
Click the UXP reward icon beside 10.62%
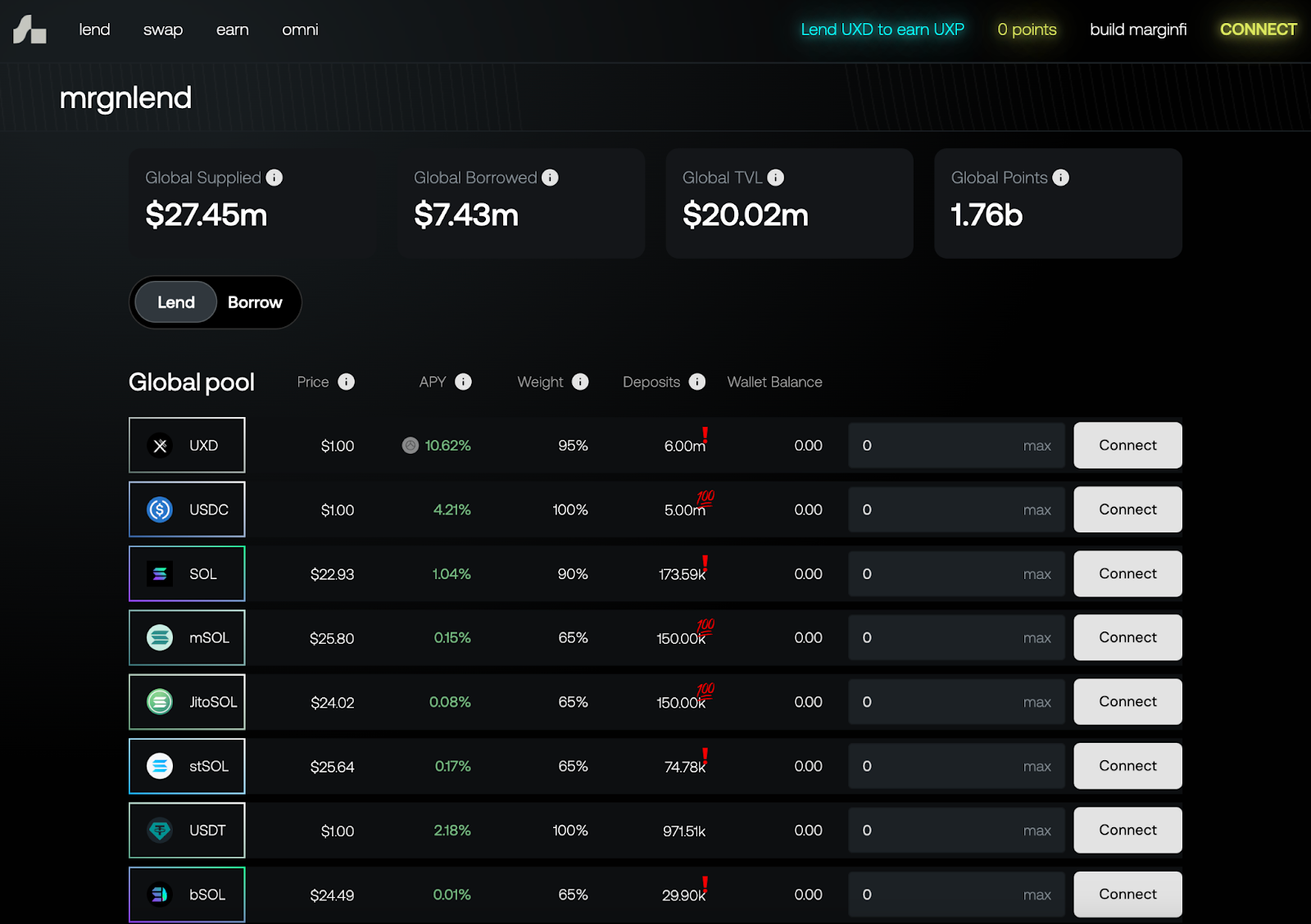tap(411, 446)
